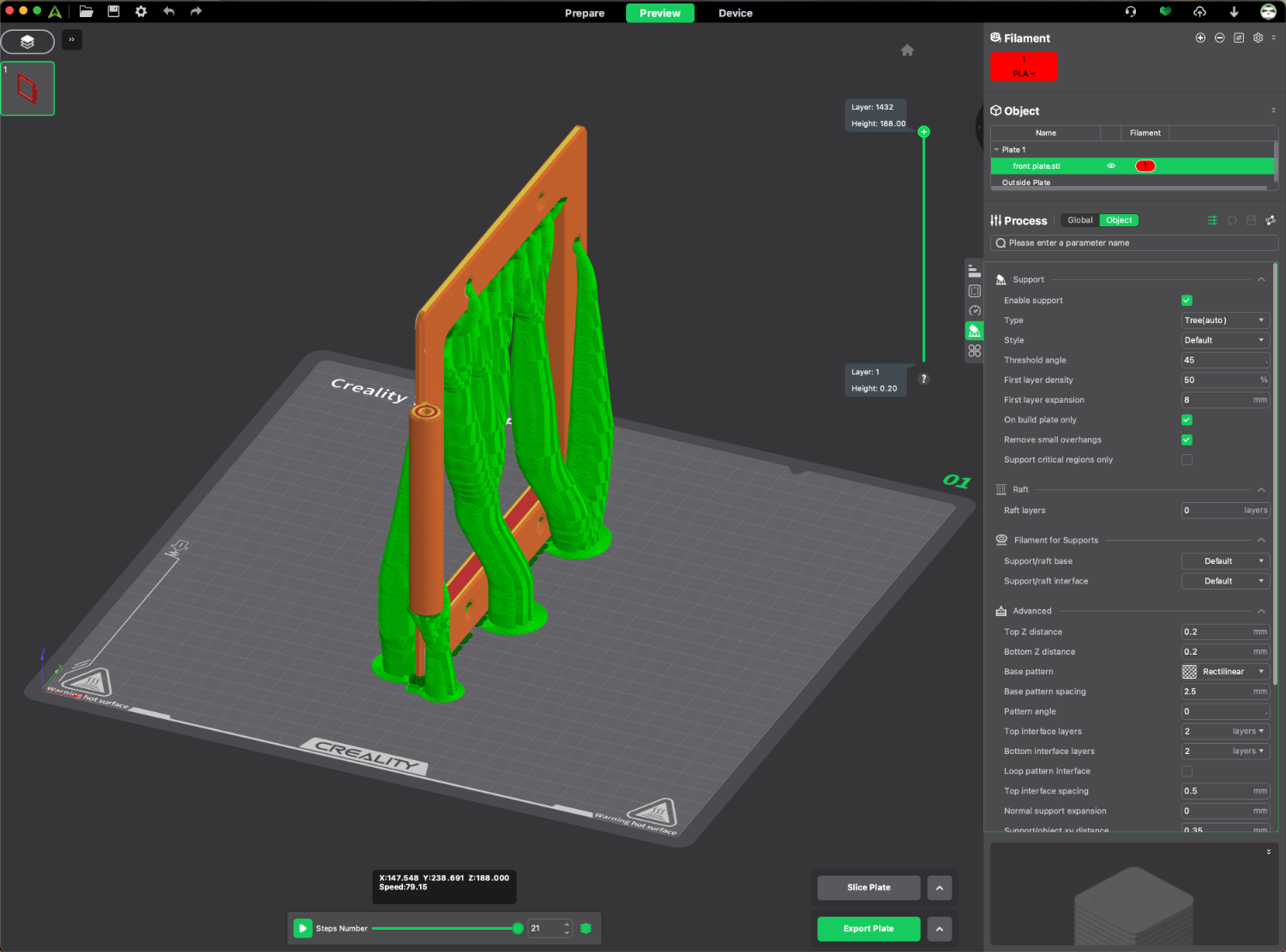Image resolution: width=1286 pixels, height=952 pixels.
Task: Switch to the Prepare tab
Action: click(x=585, y=13)
